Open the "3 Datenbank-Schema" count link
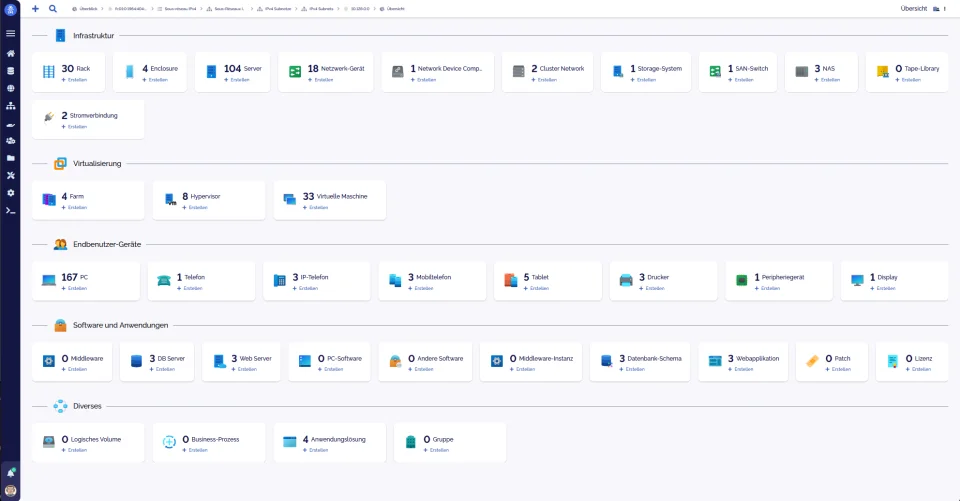The width and height of the screenshot is (960, 501). [x=650, y=358]
